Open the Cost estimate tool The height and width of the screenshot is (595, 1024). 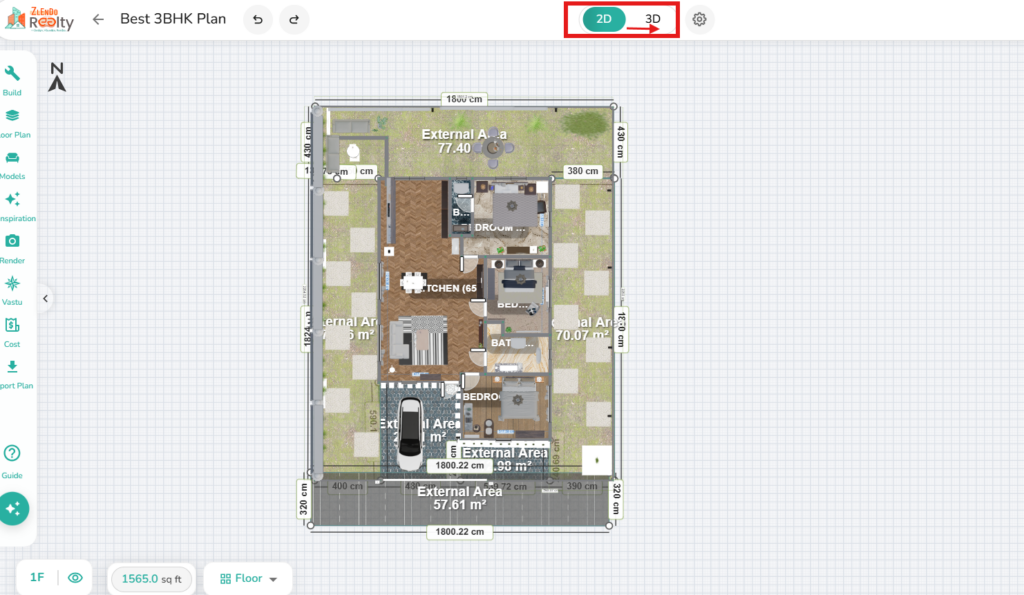[13, 326]
